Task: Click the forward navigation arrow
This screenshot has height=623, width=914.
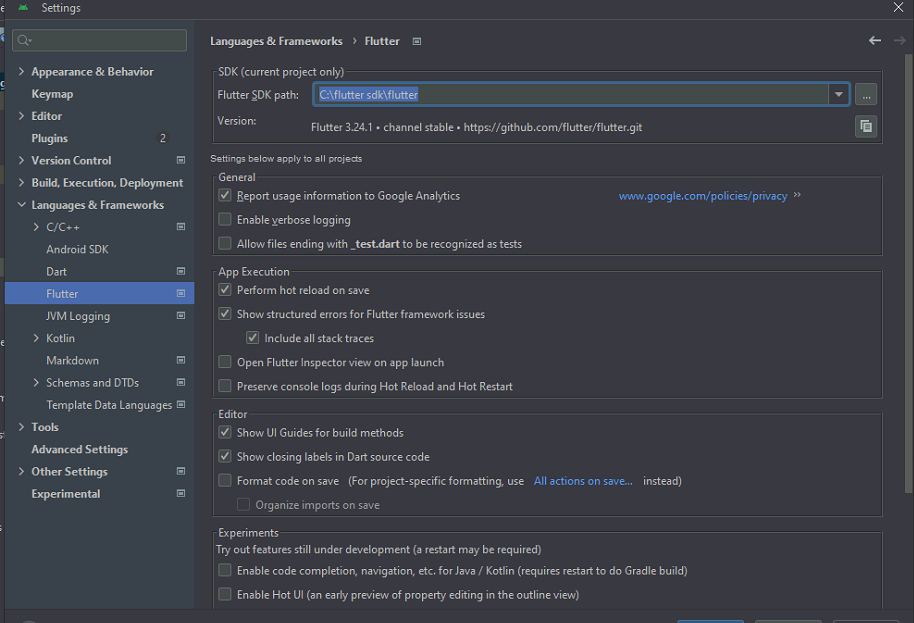Action: click(x=898, y=41)
